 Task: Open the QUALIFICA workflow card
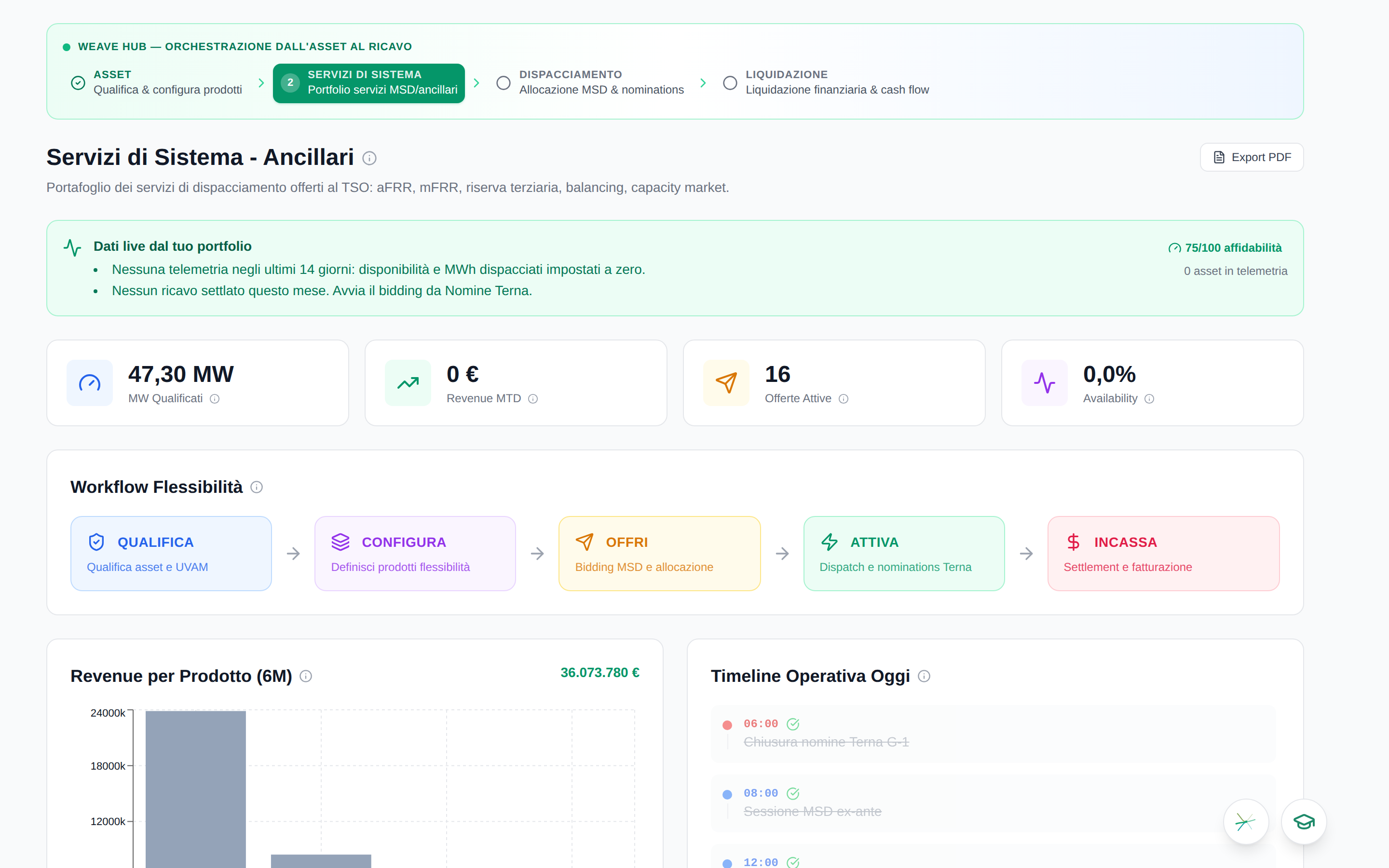[171, 554]
